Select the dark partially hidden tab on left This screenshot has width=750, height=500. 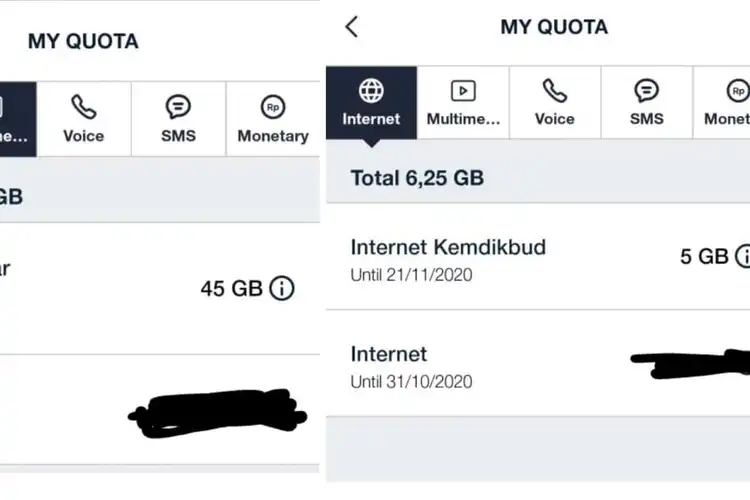(x=18, y=119)
